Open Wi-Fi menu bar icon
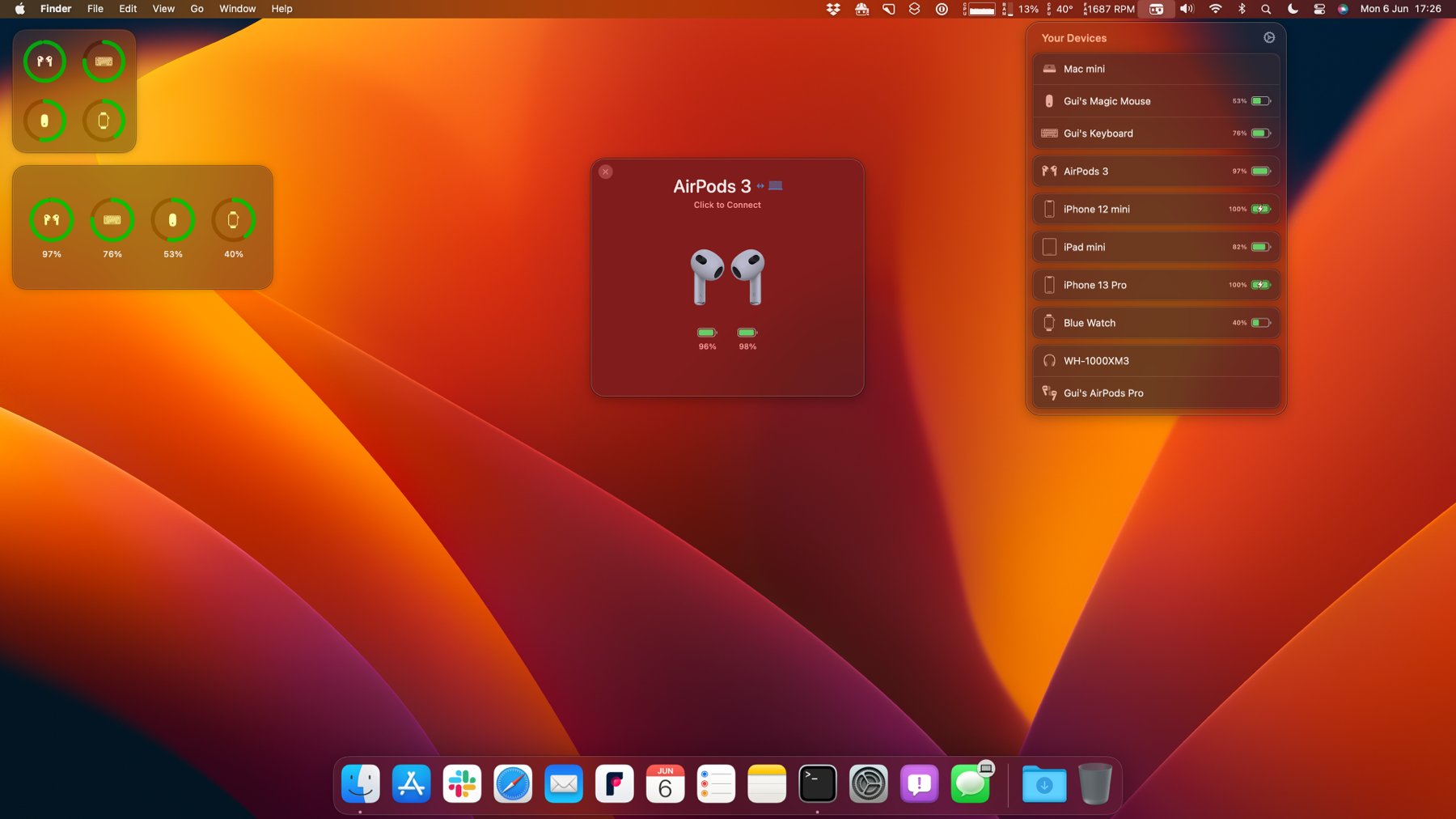1456x819 pixels. coord(1215,9)
